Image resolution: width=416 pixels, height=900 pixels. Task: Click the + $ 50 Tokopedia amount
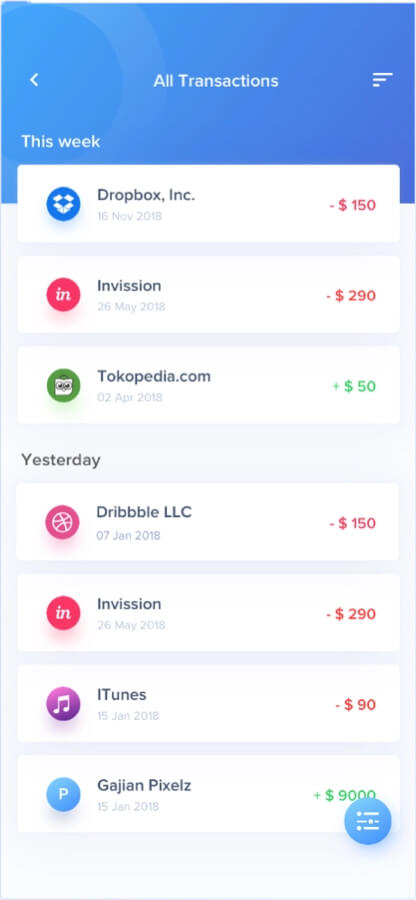pos(354,386)
